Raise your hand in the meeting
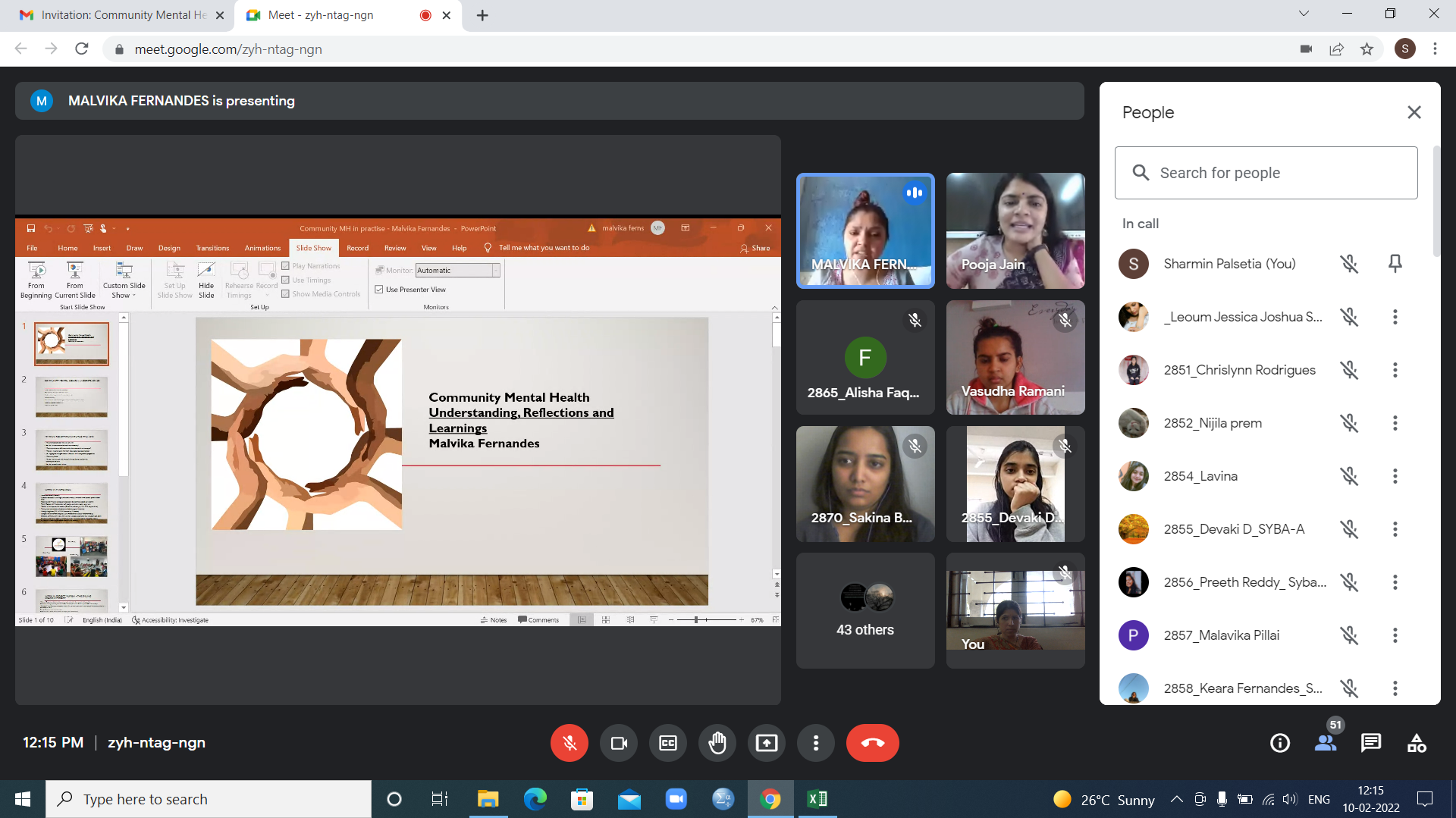Image resolution: width=1456 pixels, height=818 pixels. coord(717,743)
